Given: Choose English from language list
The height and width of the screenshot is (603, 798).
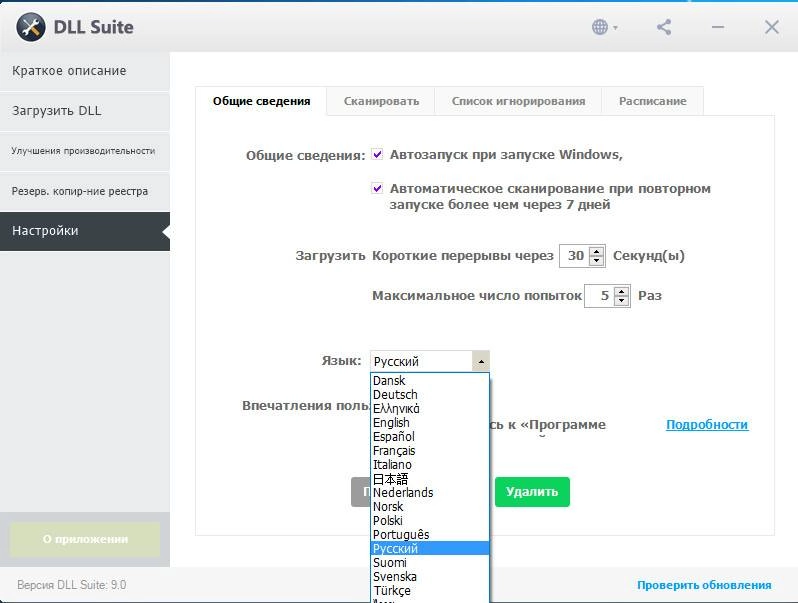Looking at the screenshot, I should [x=430, y=423].
